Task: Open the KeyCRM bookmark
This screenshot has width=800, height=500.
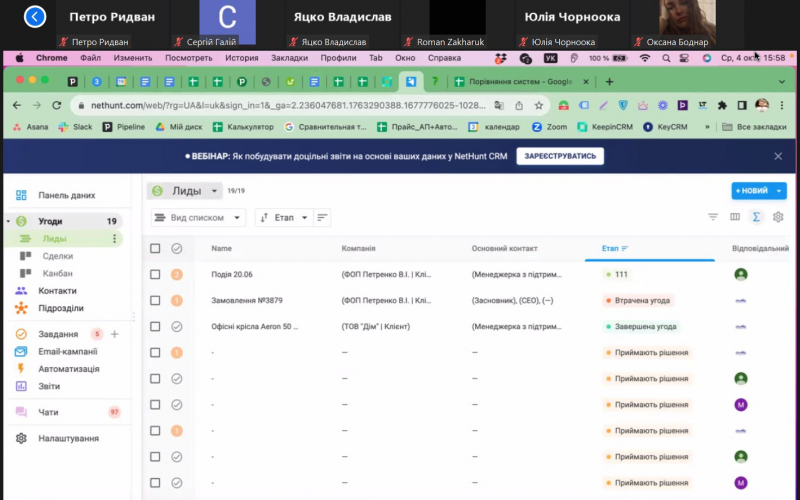Action: tap(665, 127)
